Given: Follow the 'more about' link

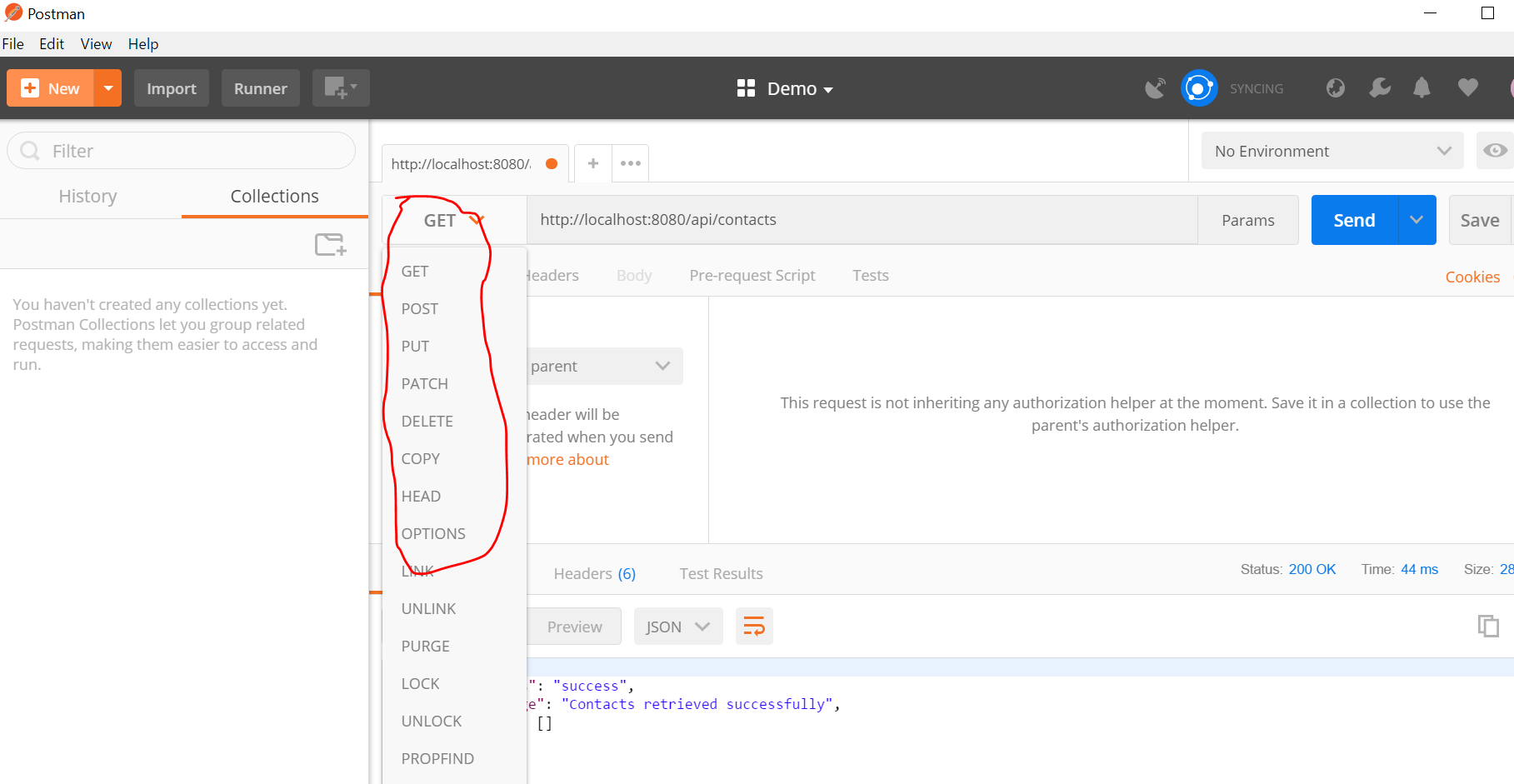Looking at the screenshot, I should click(568, 460).
